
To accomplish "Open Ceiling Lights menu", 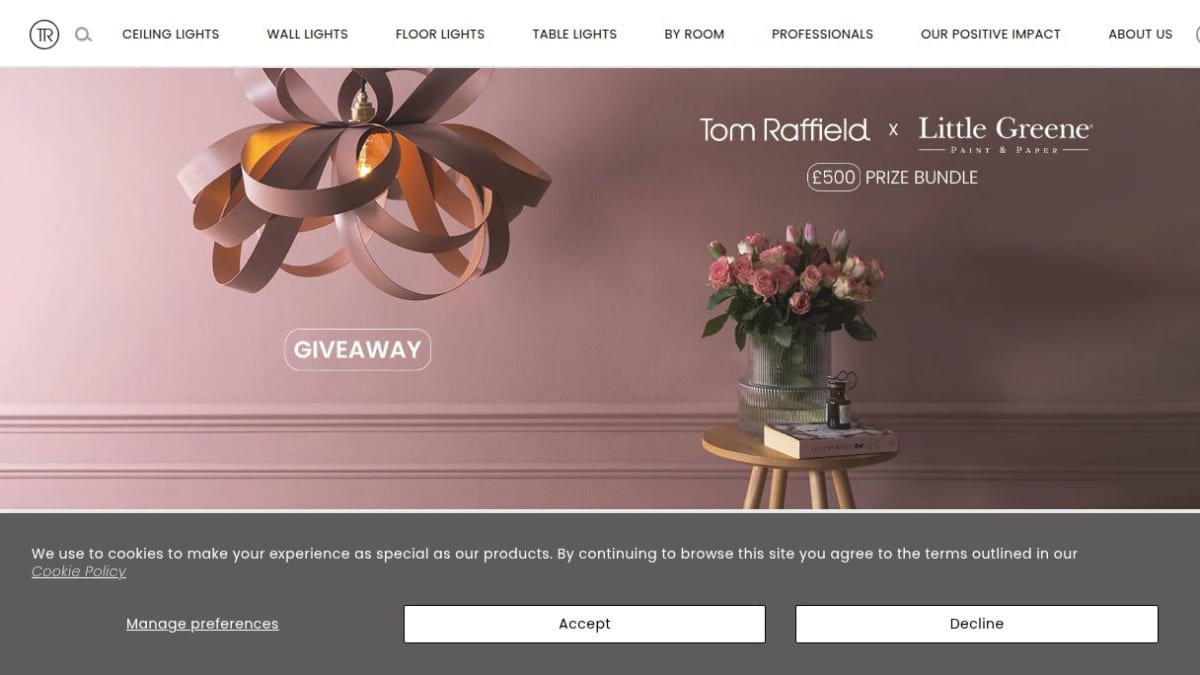I will pyautogui.click(x=171, y=34).
